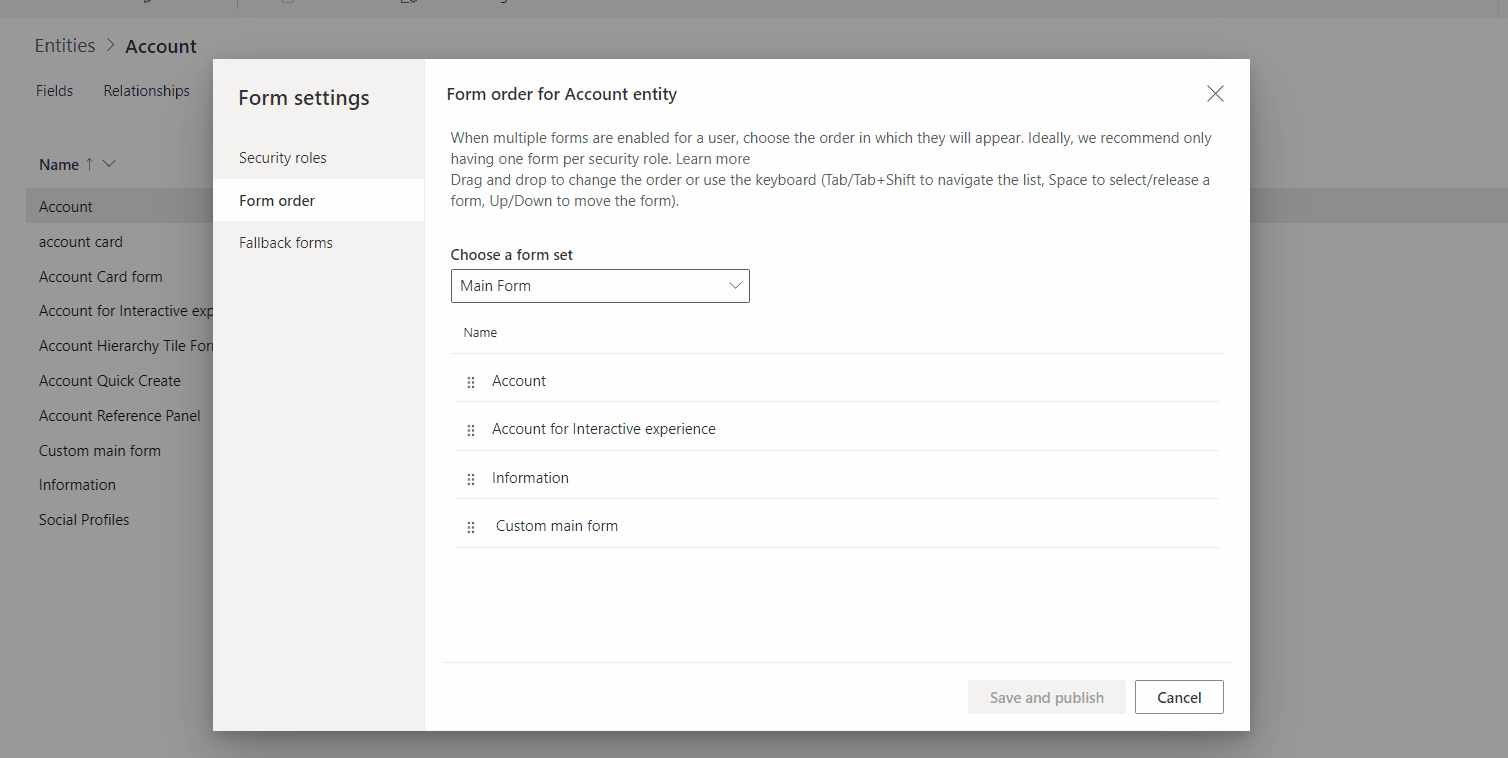Grab the drag dots next to Information

(x=471, y=478)
